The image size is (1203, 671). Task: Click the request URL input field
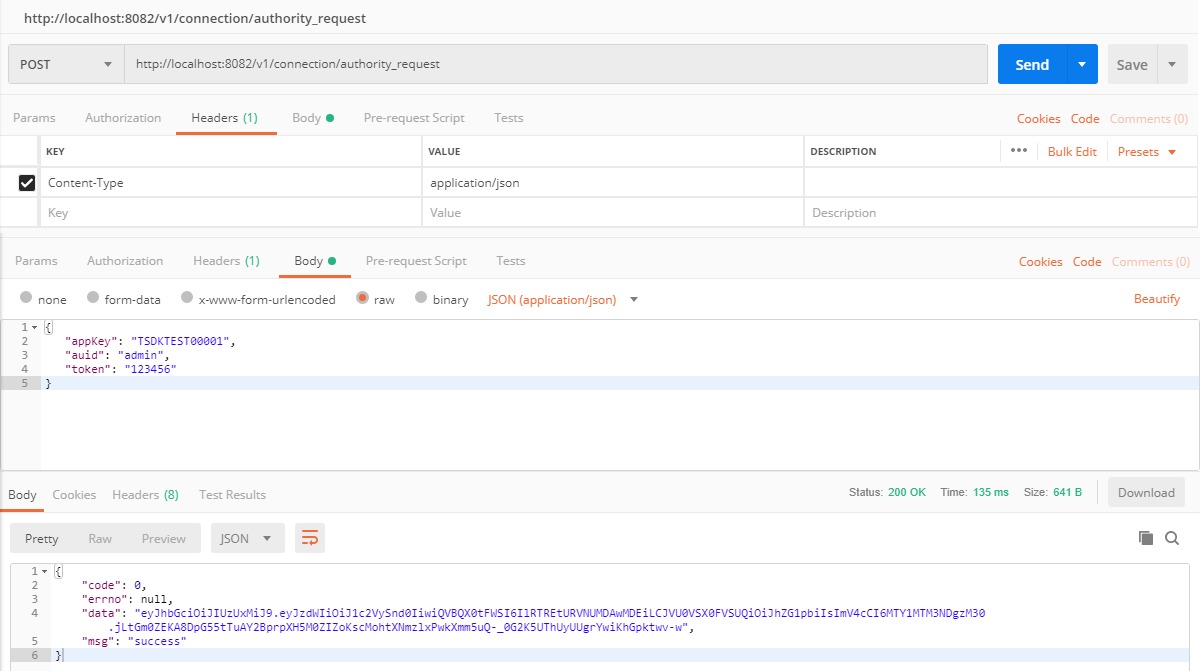(x=555, y=64)
